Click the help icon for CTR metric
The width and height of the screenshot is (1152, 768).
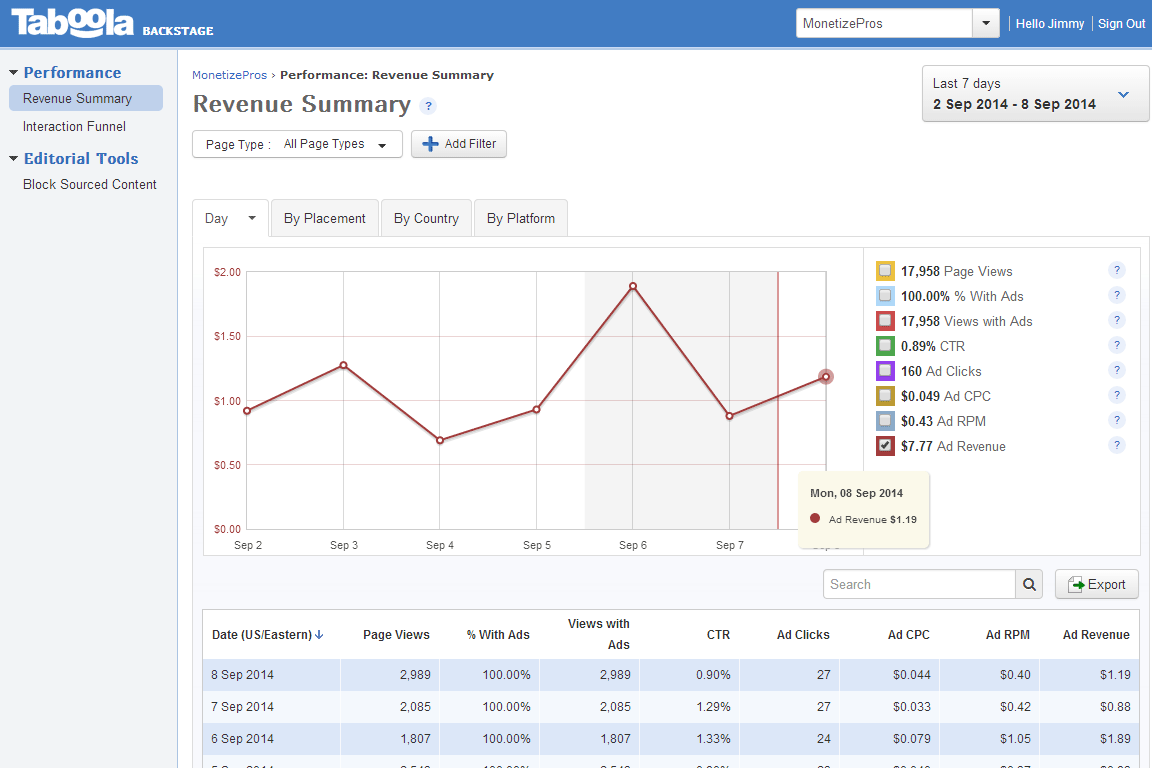(1117, 345)
